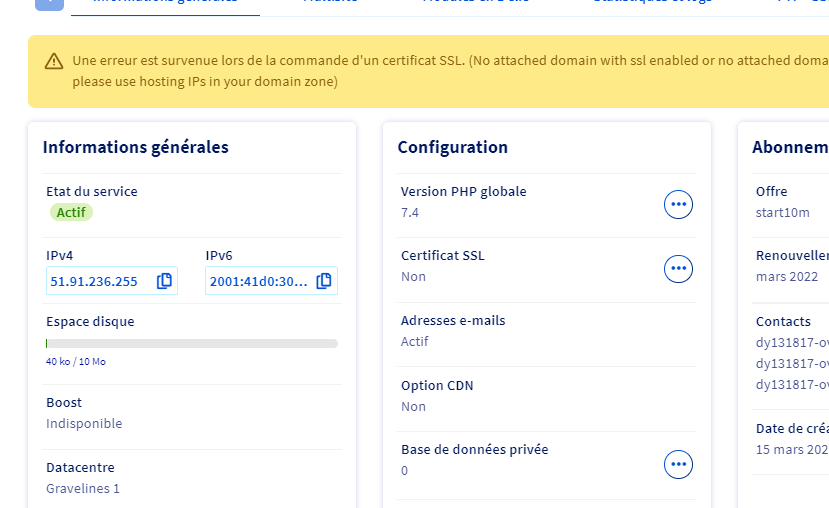Select the 40 ko / 10 Mo disk usage text

(76, 362)
